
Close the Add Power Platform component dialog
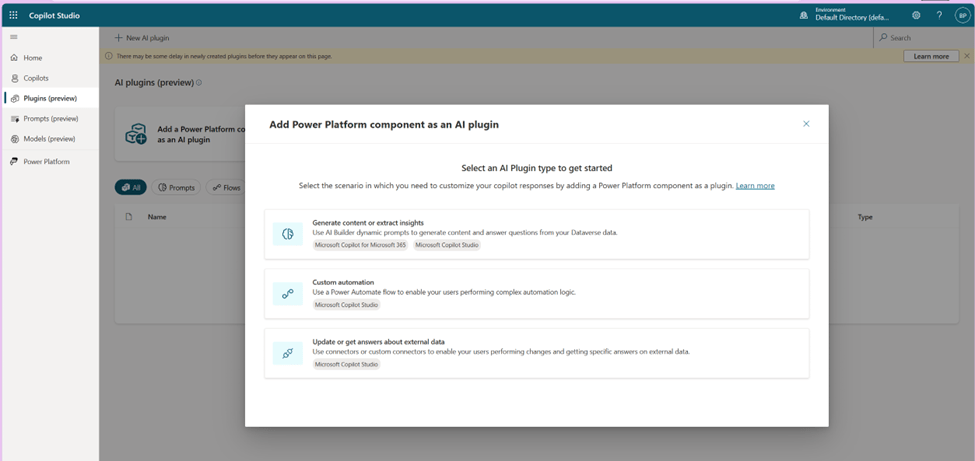point(806,124)
